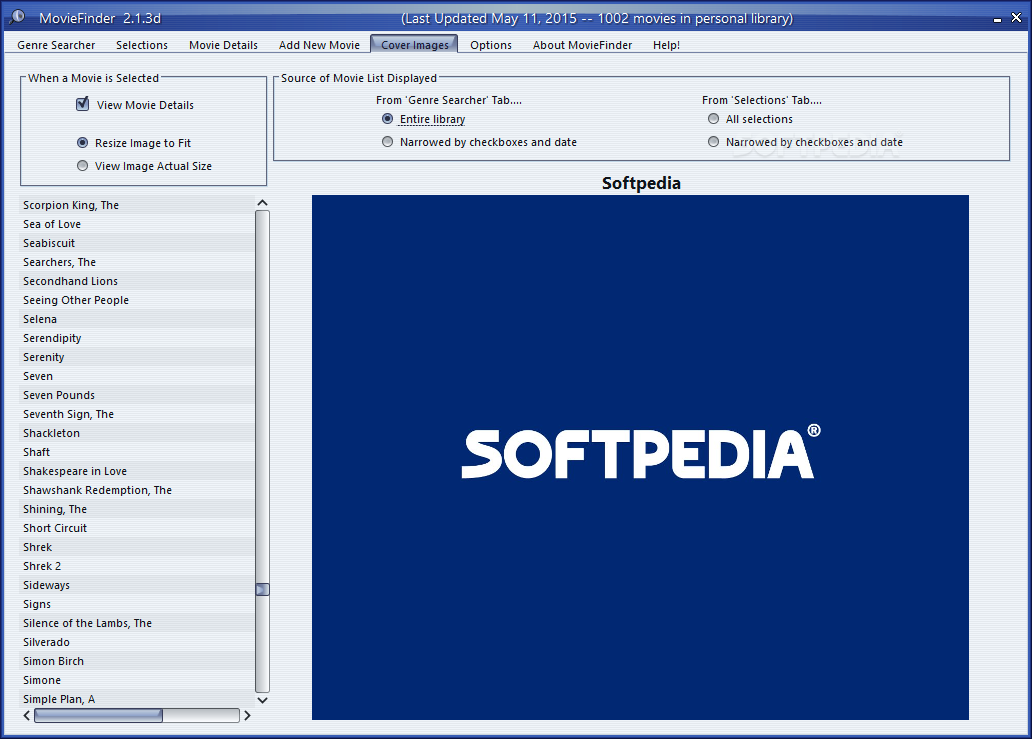
Task: Select Selections tab narrowed by checkboxes and date
Action: pyautogui.click(x=713, y=142)
